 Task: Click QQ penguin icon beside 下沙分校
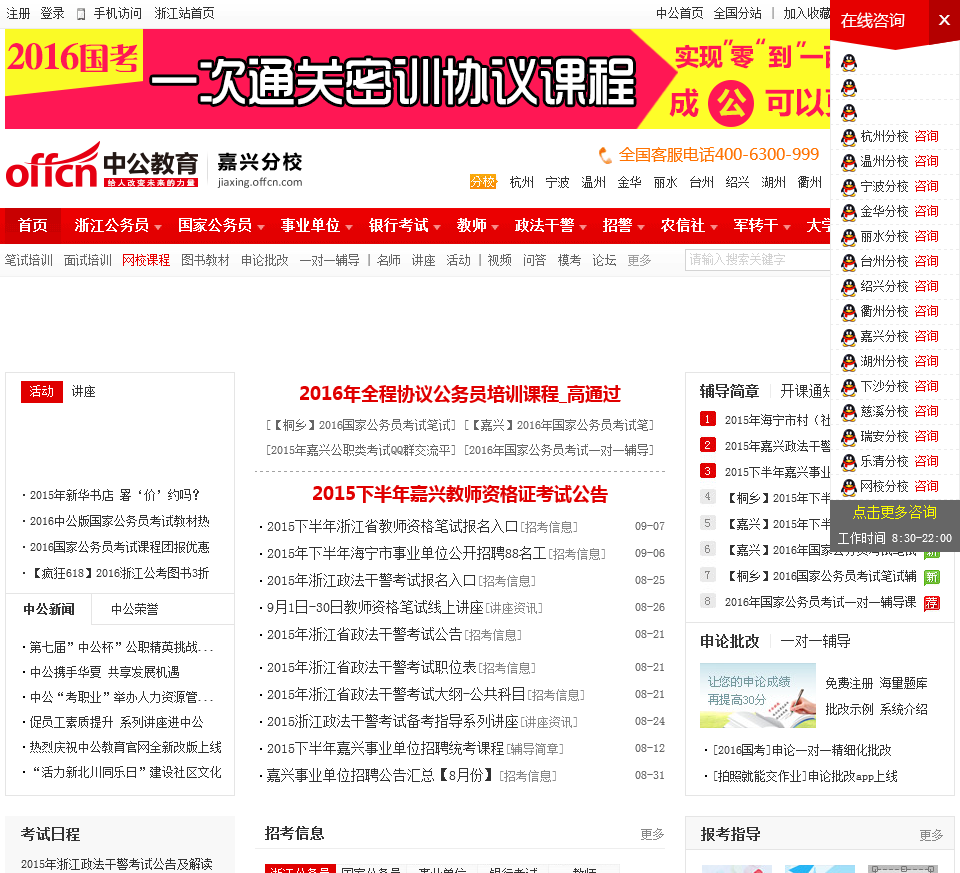(x=849, y=387)
